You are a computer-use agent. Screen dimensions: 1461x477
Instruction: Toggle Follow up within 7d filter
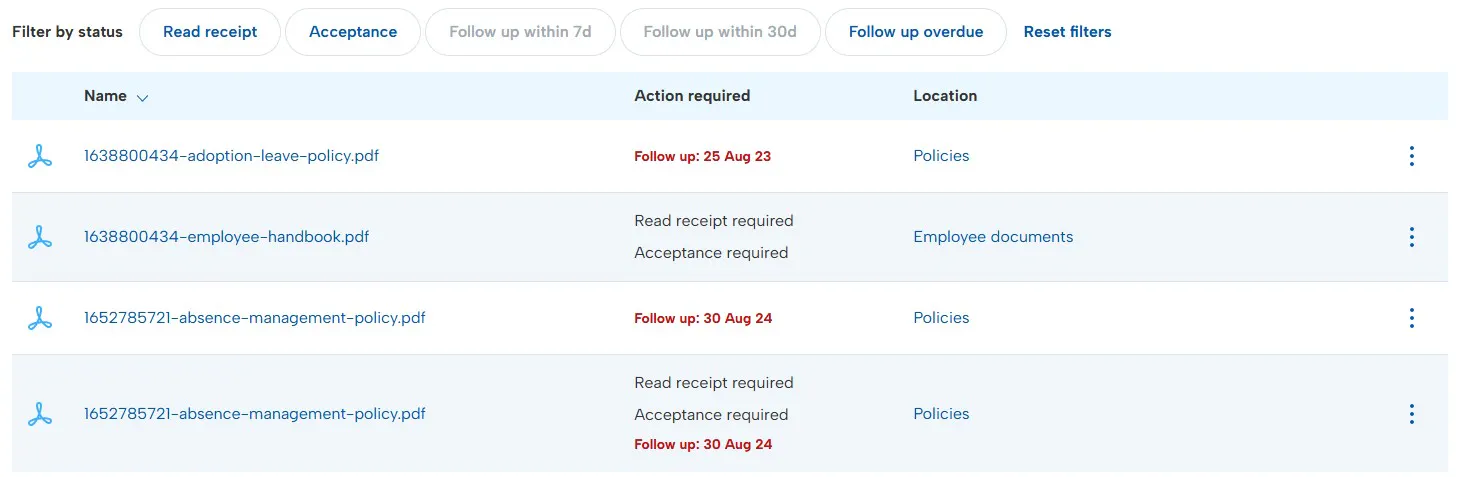point(520,32)
